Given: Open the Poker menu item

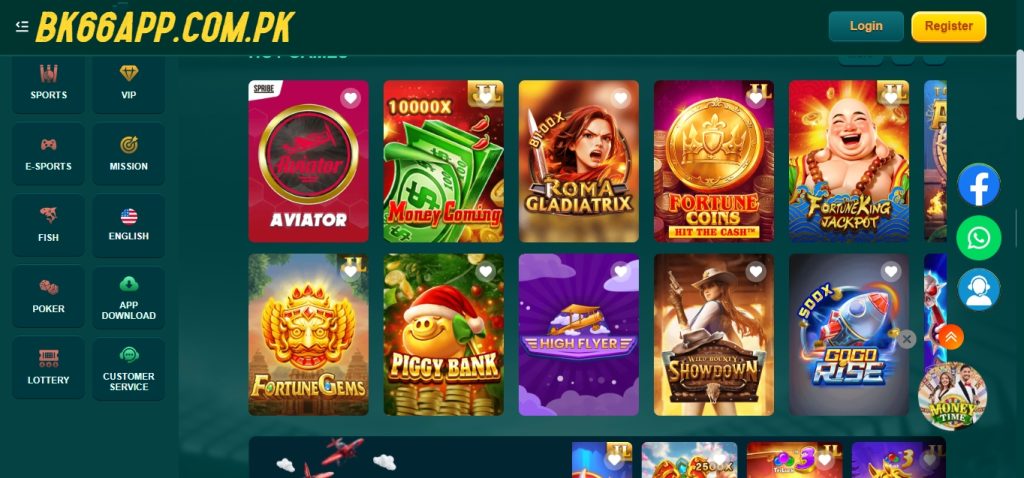Looking at the screenshot, I should point(48,297).
